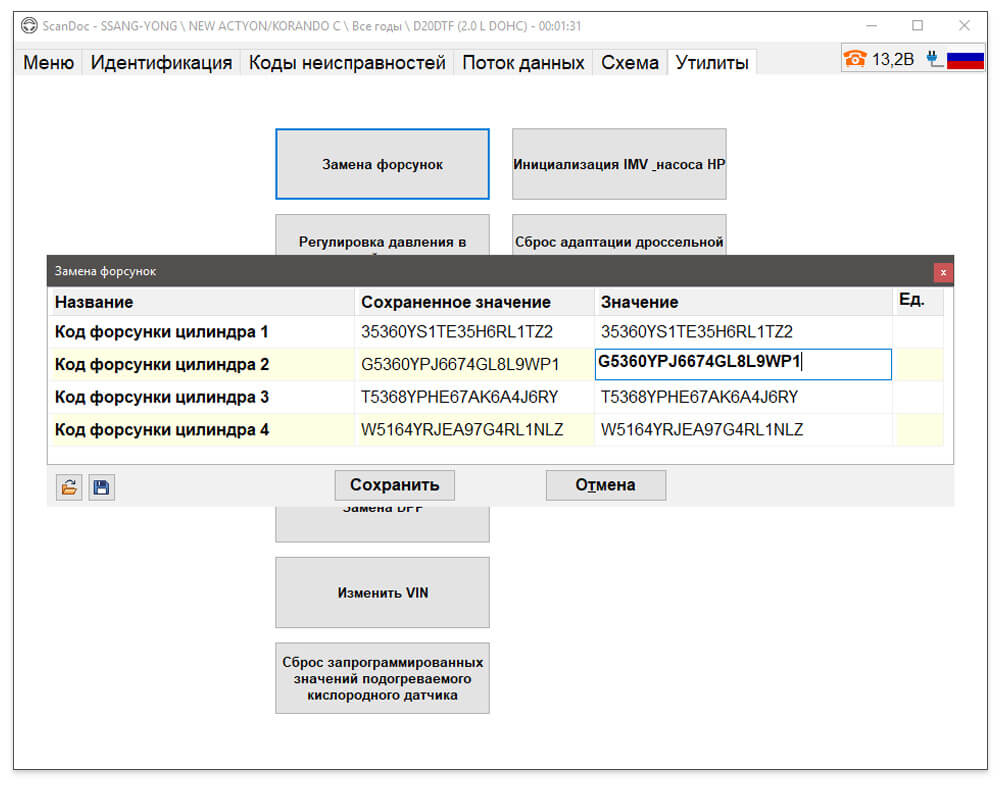Click the Значение column header
The image size is (1000, 786).
point(743,302)
